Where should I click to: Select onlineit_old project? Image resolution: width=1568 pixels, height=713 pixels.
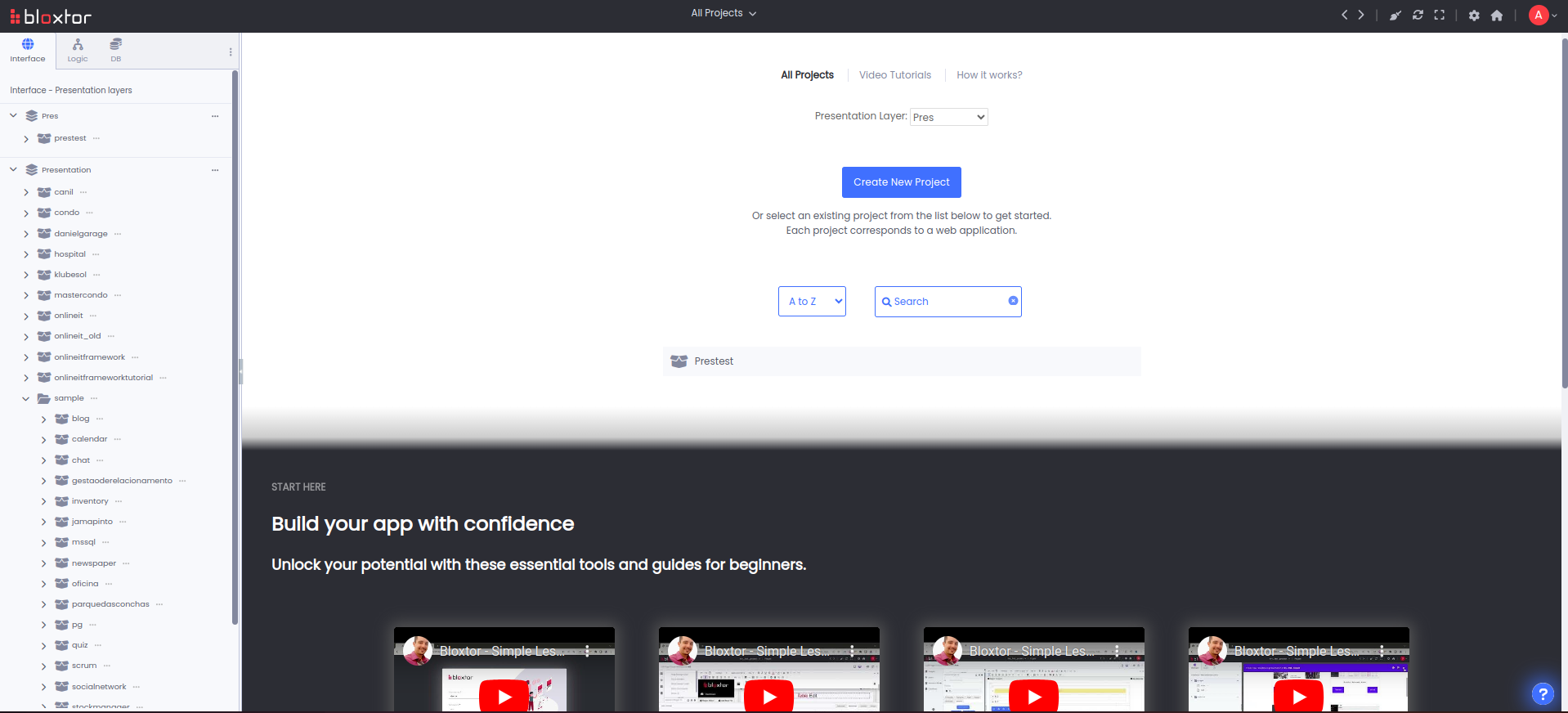tap(78, 336)
